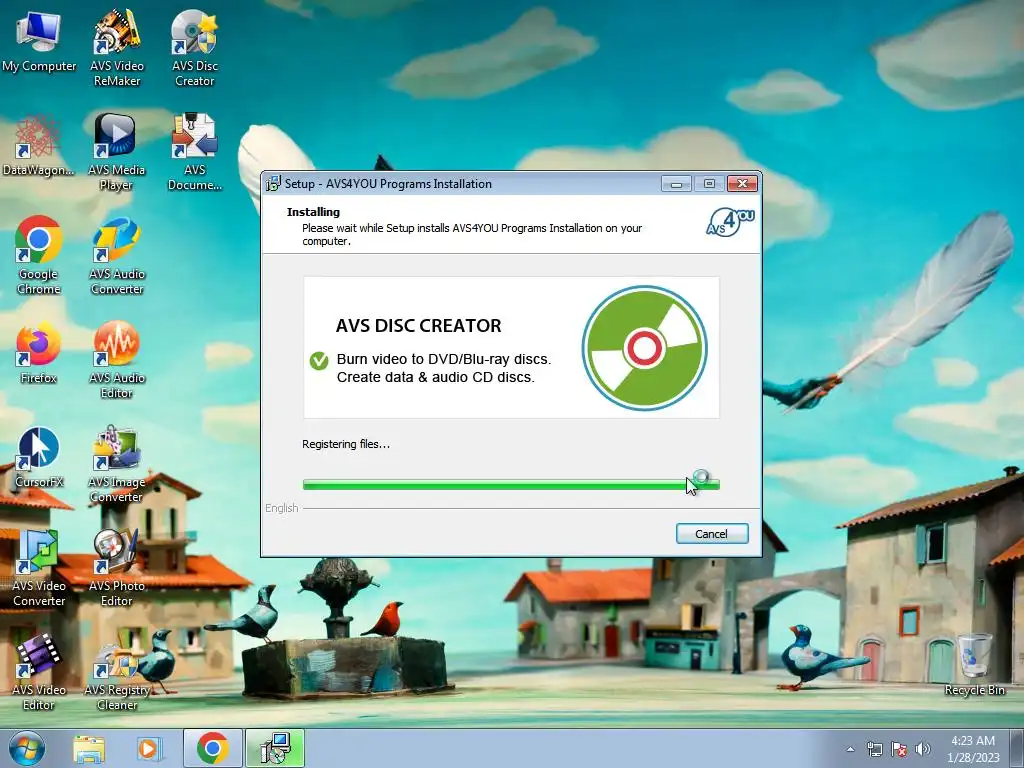Viewport: 1024px width, 768px height.
Task: Minimize the Setup window
Action: coord(676,184)
